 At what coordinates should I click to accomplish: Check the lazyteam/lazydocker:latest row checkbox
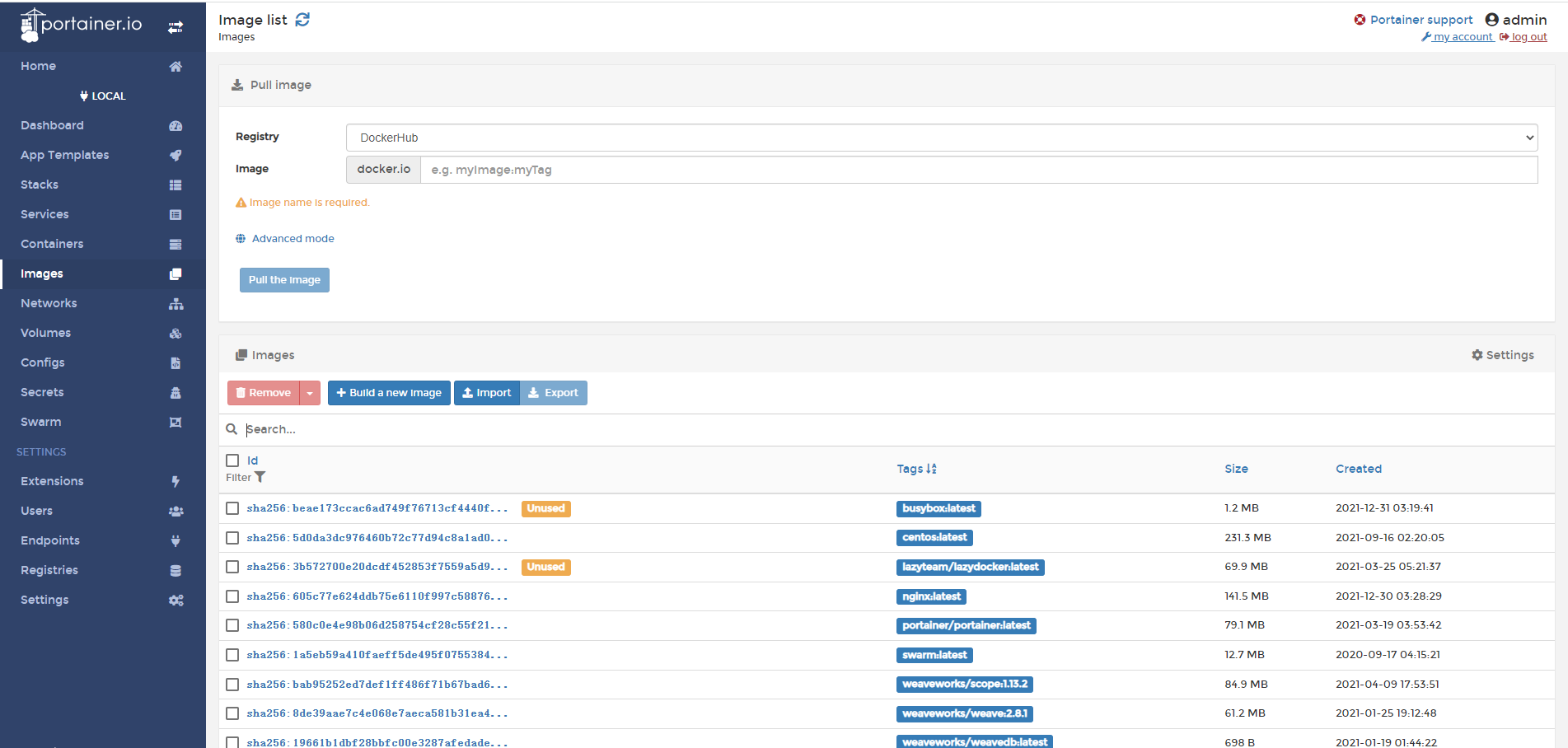point(232,567)
